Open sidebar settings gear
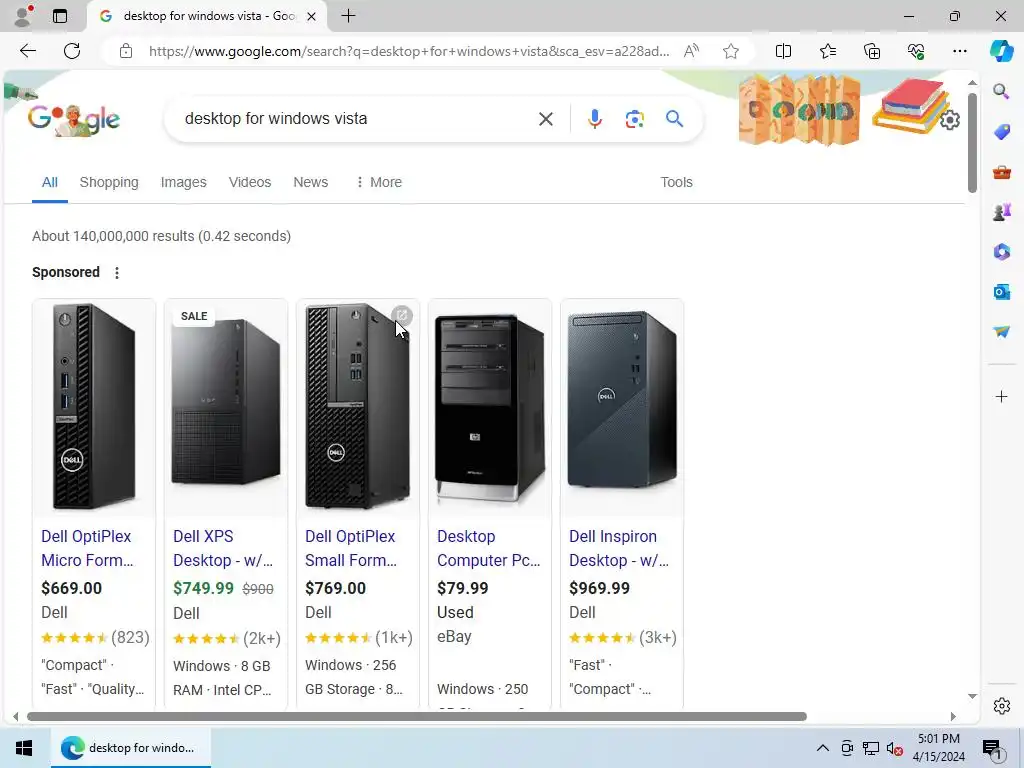 (1001, 706)
